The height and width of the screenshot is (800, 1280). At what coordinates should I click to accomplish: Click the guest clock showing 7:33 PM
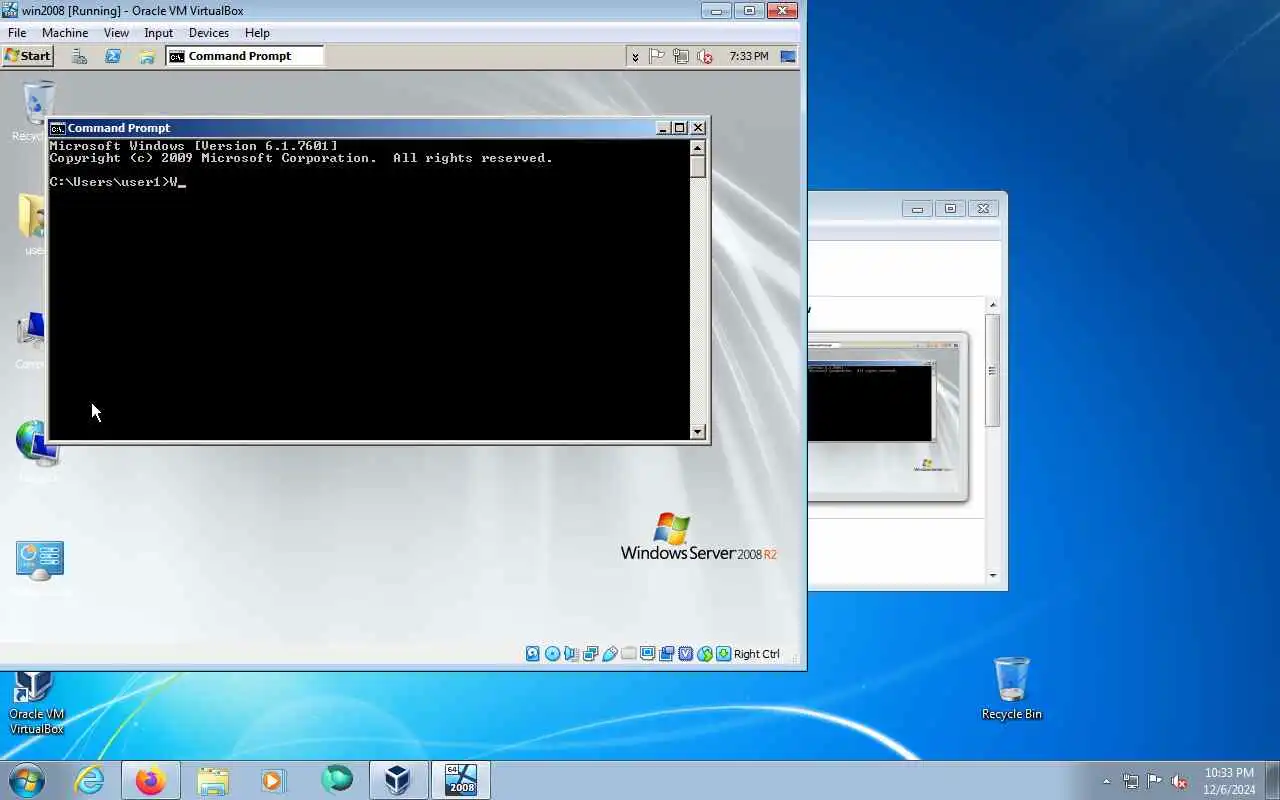pos(749,56)
